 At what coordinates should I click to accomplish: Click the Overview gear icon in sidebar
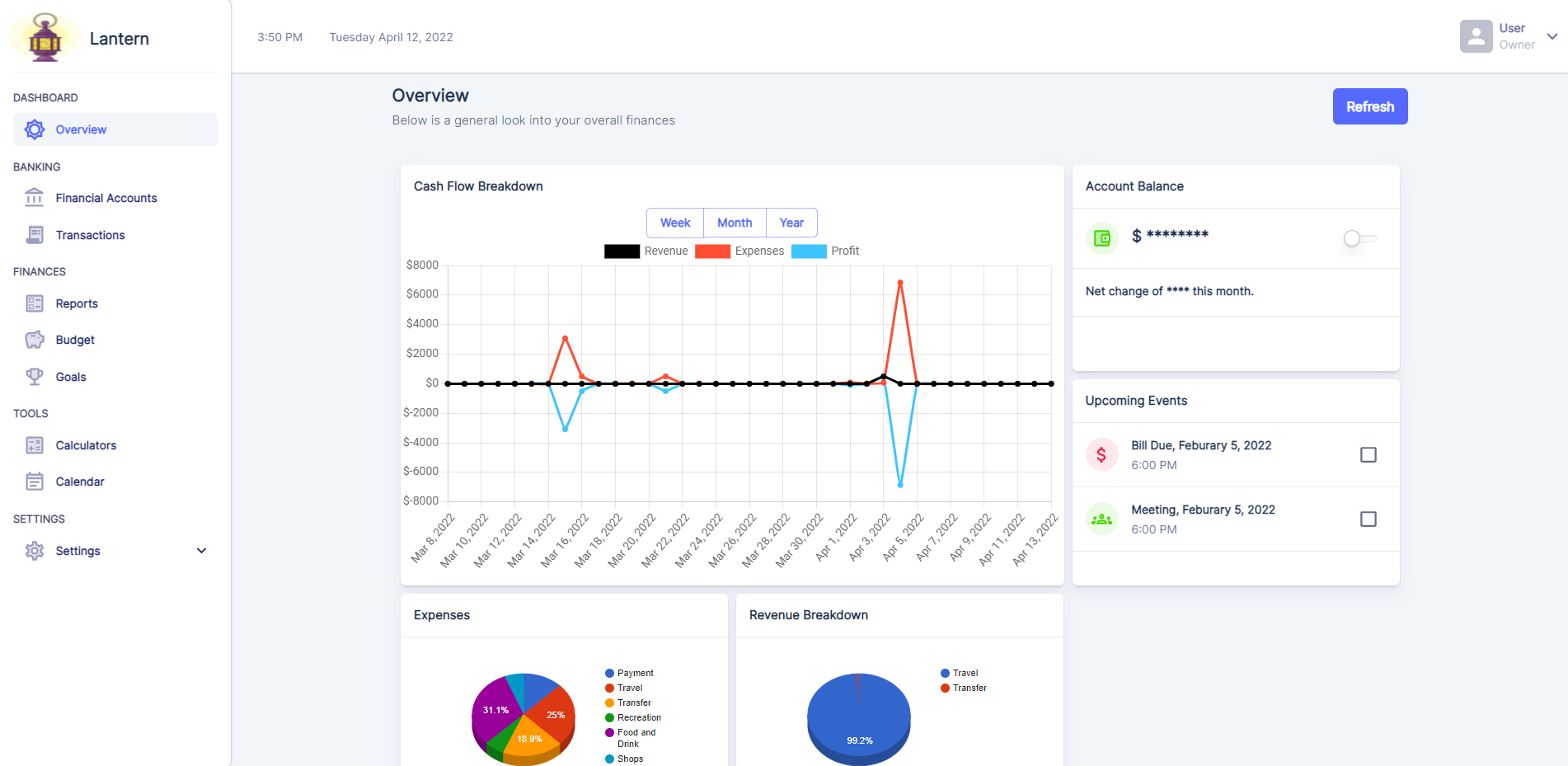point(35,129)
